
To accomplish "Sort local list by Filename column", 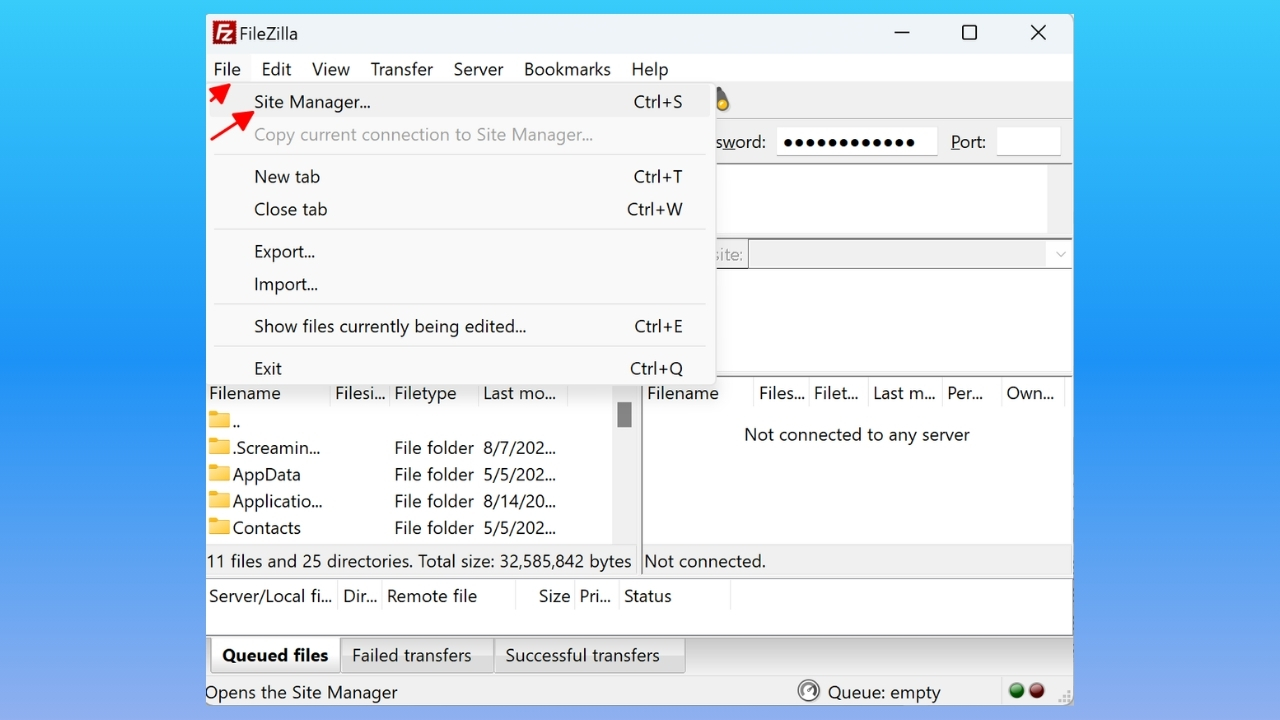I will [x=268, y=394].
